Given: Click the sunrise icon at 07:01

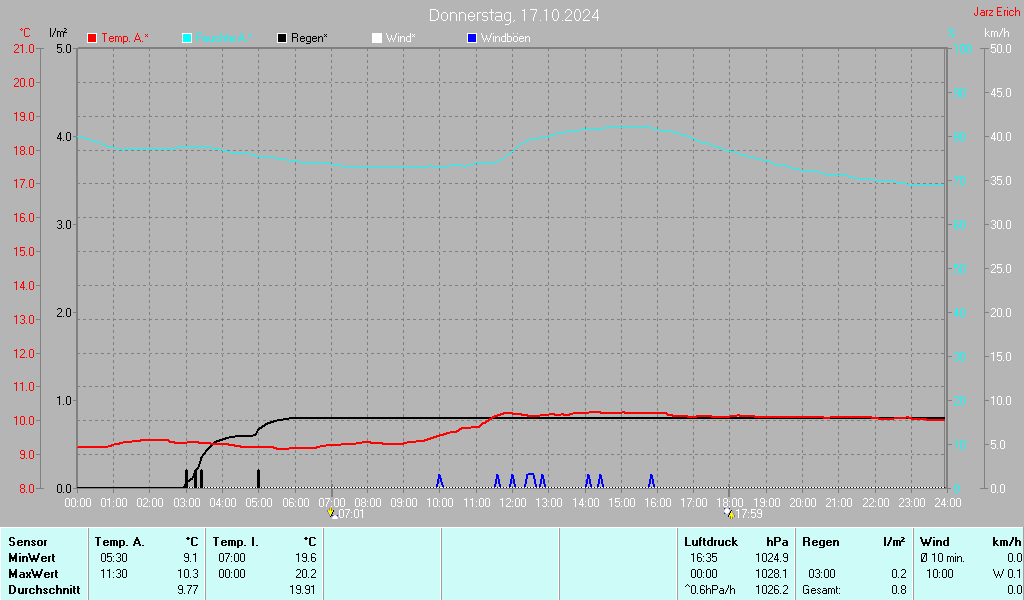Looking at the screenshot, I should tap(333, 513).
